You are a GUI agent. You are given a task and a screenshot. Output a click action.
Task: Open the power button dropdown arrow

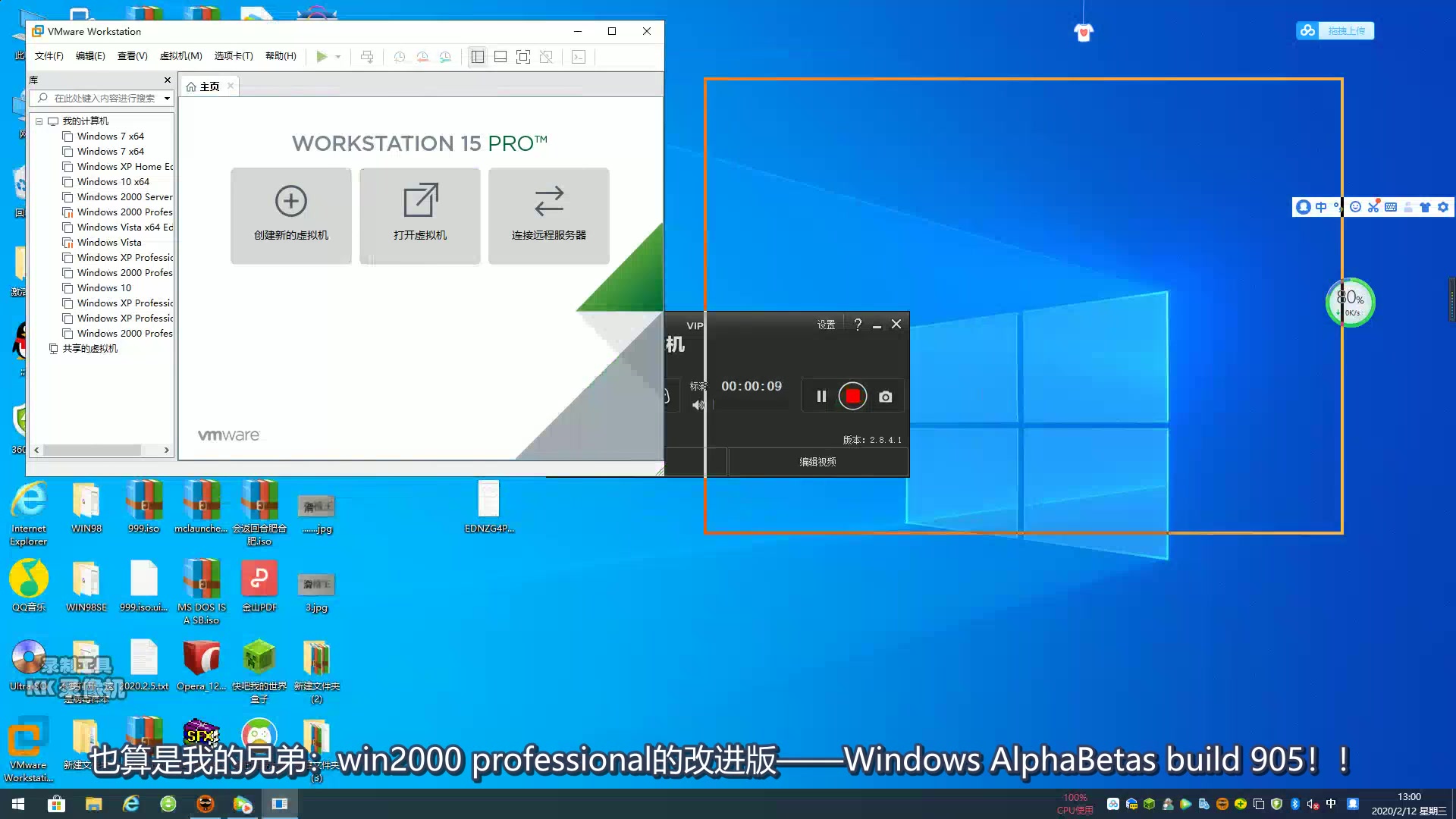[x=336, y=56]
